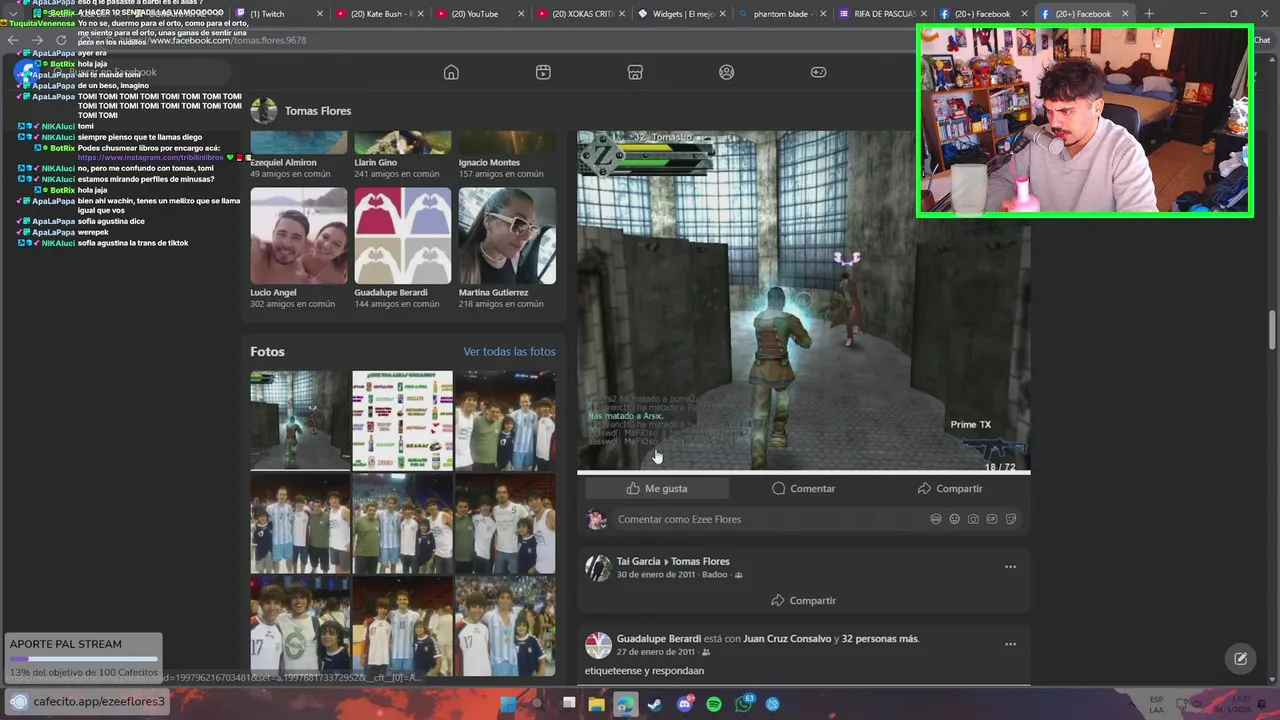Open WhatsApp from the taskbar
The height and width of the screenshot is (720, 1280).
pyautogui.click(x=743, y=704)
